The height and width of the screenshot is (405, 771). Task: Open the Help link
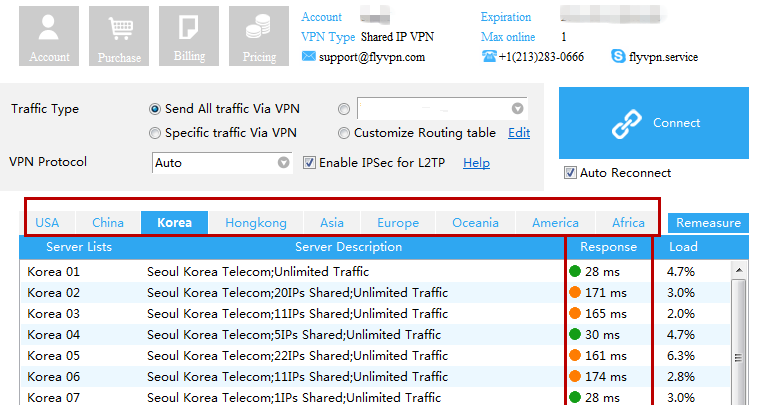(x=476, y=163)
